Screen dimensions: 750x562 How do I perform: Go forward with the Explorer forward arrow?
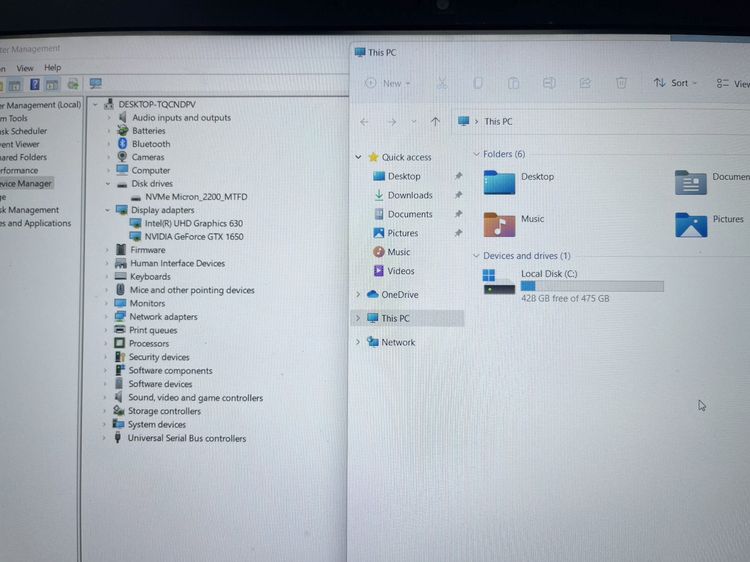point(392,122)
